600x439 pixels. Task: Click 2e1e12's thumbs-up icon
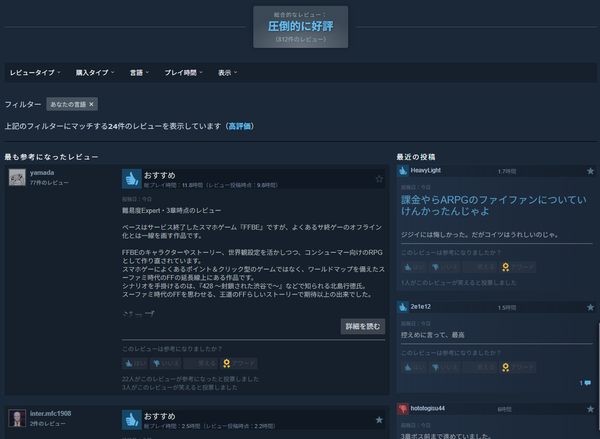pyautogui.click(x=403, y=307)
